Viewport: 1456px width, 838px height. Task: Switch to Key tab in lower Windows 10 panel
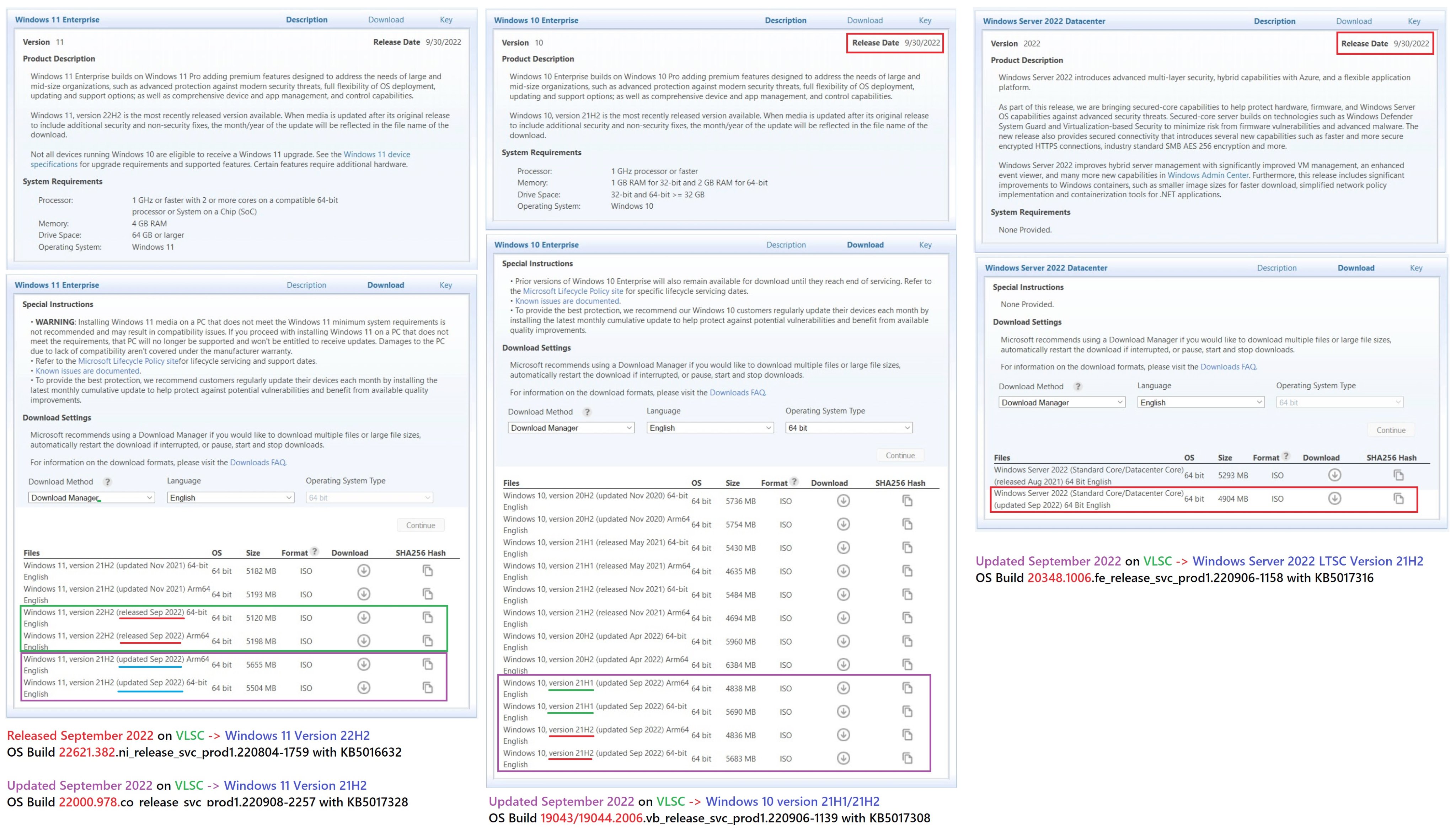[x=925, y=245]
